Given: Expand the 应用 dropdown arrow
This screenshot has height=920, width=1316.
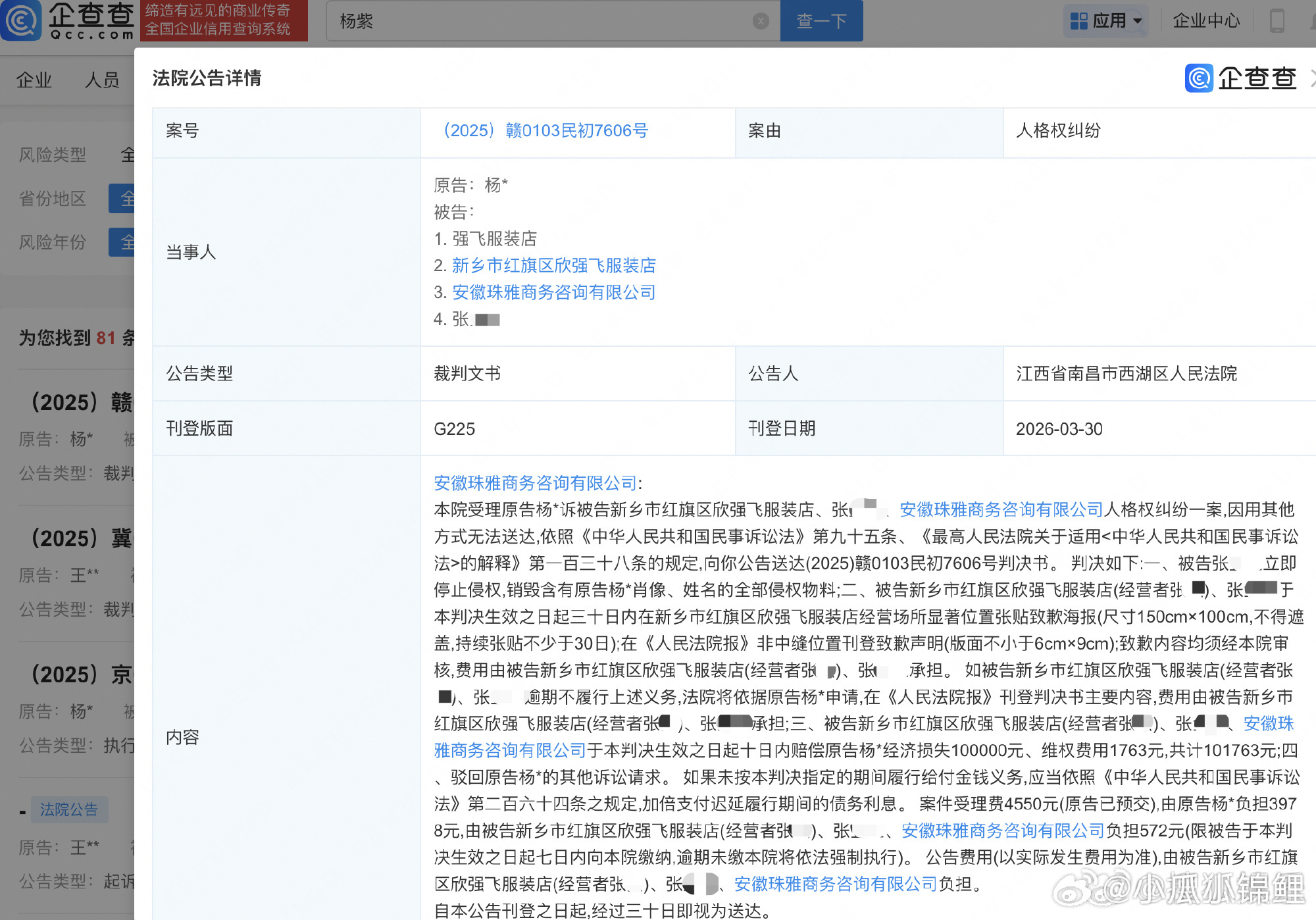Looking at the screenshot, I should [x=1136, y=21].
